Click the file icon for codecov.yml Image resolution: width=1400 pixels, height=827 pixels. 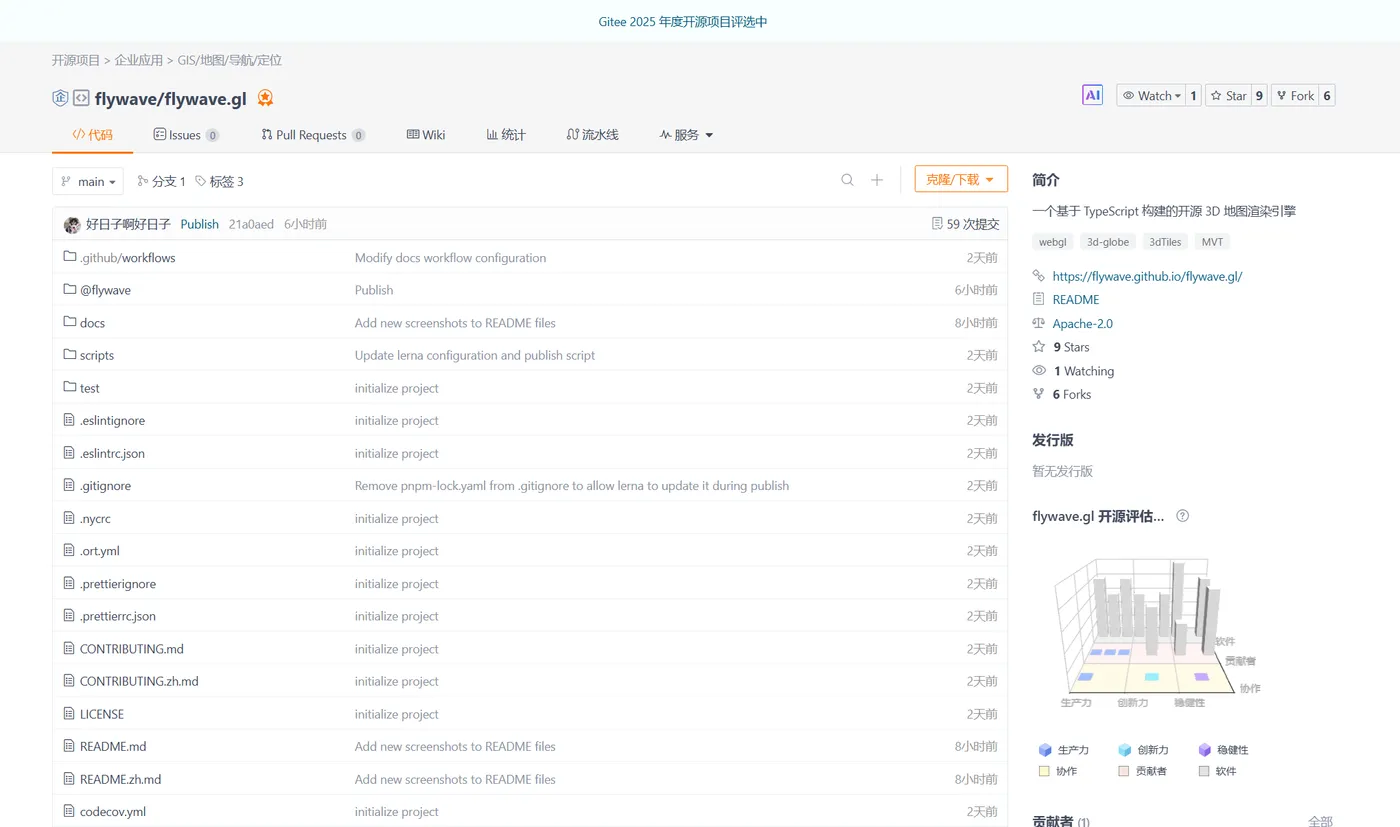(70, 811)
